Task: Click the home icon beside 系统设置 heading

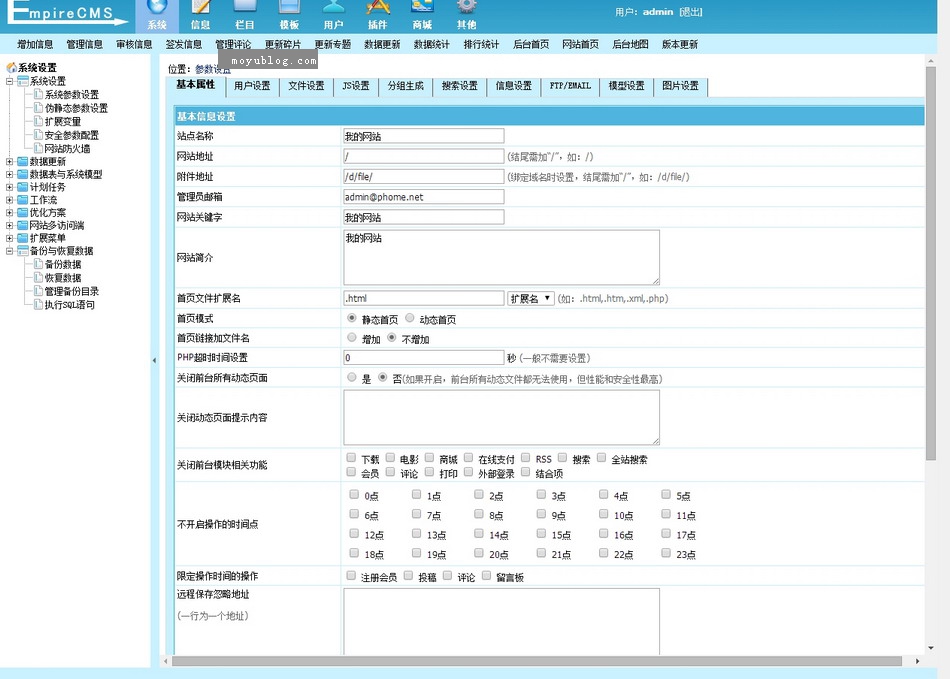Action: click(x=12, y=67)
